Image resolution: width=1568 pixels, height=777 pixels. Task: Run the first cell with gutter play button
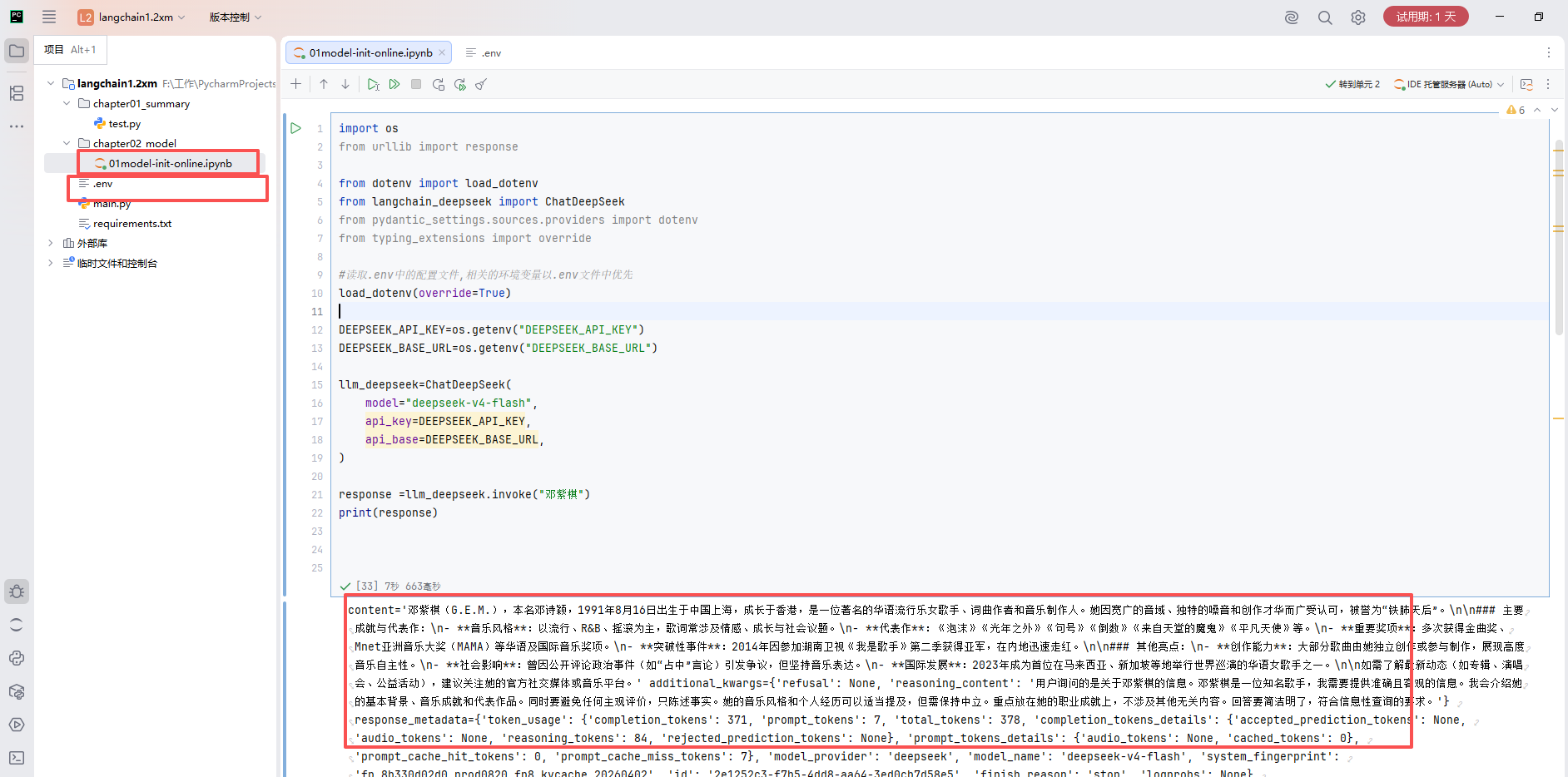click(x=295, y=128)
